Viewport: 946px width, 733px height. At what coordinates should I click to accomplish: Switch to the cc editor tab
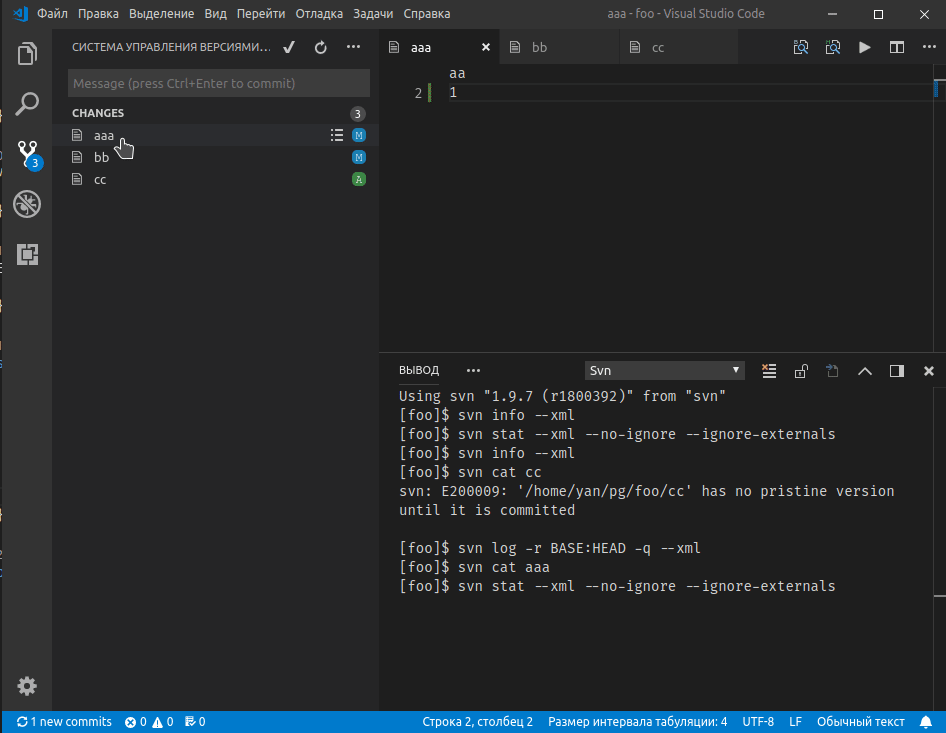pos(679,47)
